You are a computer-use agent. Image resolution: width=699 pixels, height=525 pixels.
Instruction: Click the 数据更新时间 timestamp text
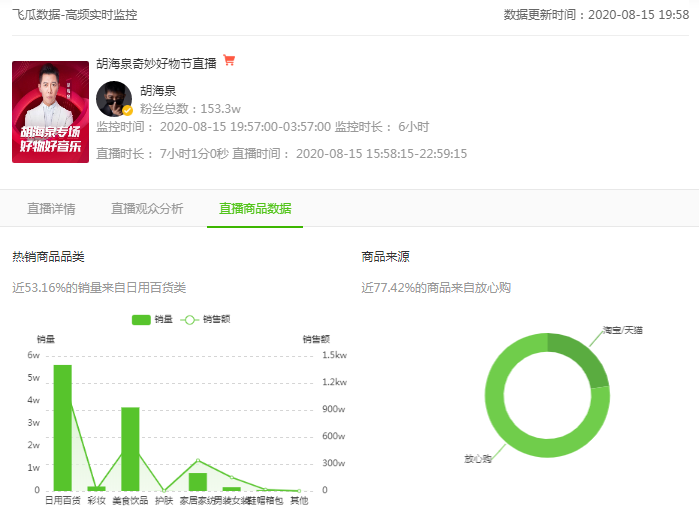(x=596, y=15)
